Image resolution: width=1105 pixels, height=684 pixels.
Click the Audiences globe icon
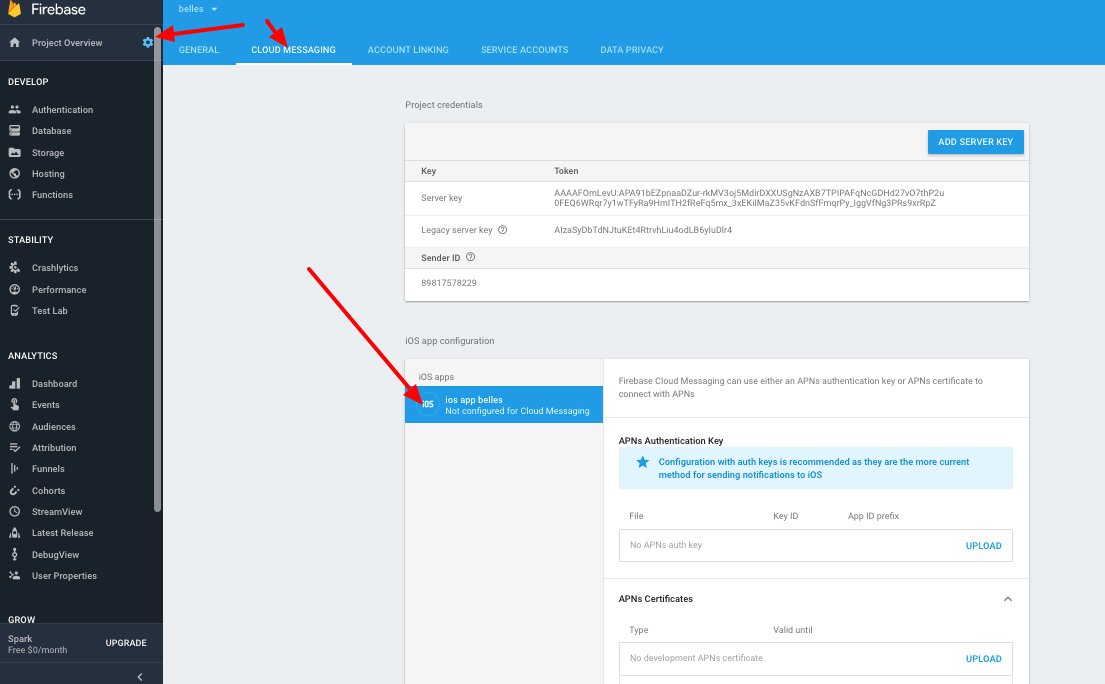pyautogui.click(x=14, y=426)
